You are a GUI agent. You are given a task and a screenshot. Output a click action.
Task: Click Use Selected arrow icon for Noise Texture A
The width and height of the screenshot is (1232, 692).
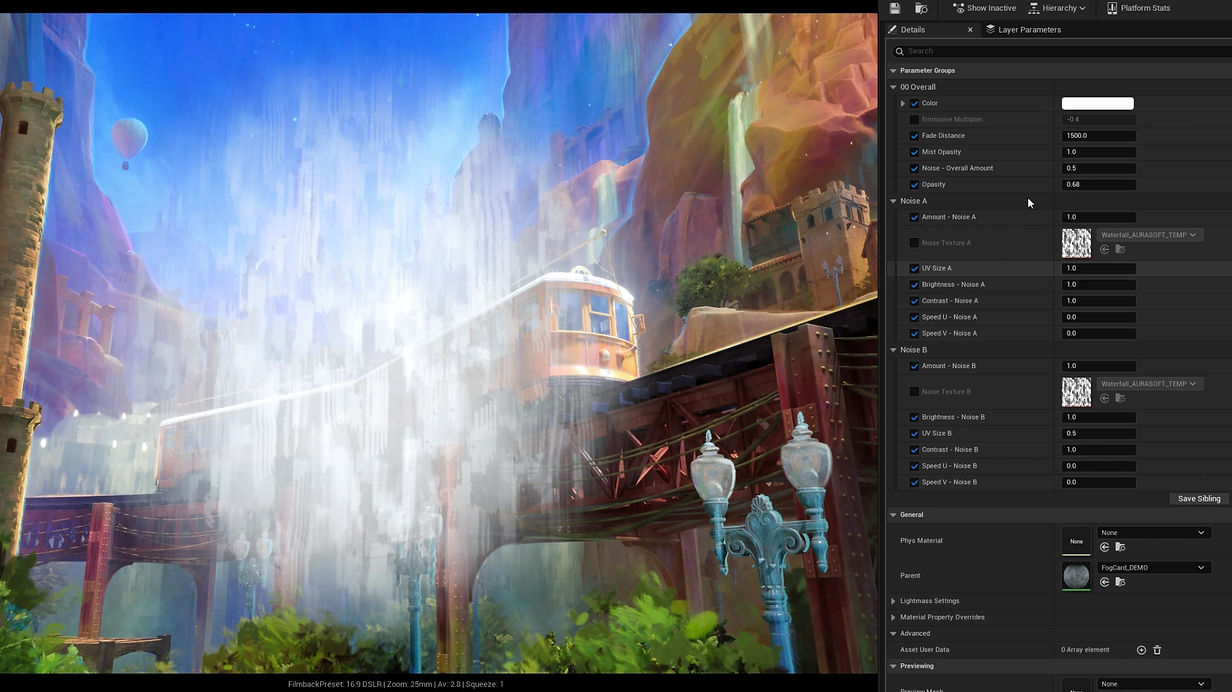coord(1105,249)
